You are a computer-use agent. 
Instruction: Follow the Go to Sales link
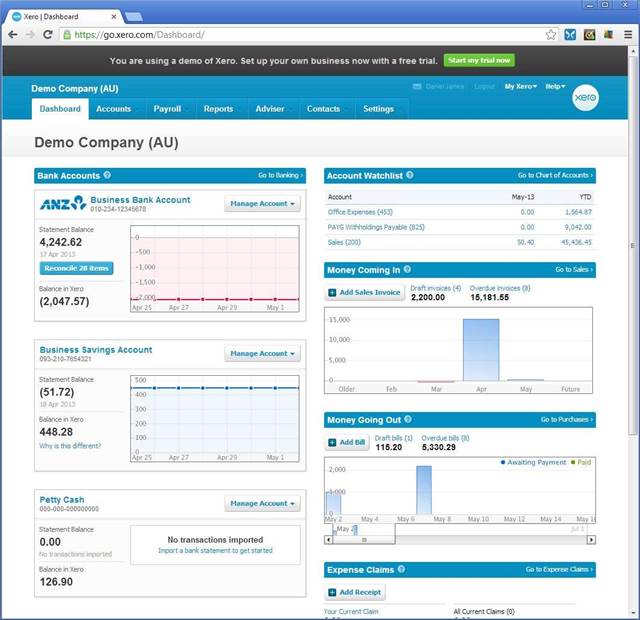(574, 269)
